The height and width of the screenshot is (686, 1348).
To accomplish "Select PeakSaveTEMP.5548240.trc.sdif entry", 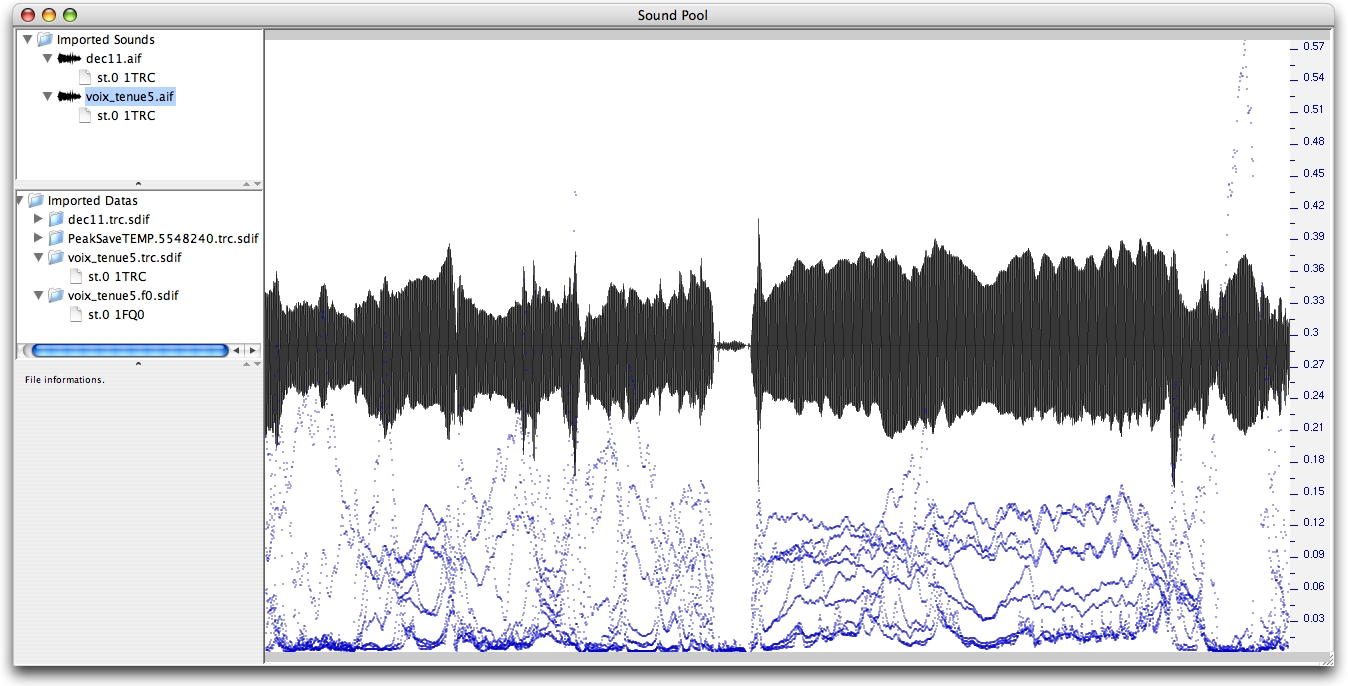I will coord(163,239).
